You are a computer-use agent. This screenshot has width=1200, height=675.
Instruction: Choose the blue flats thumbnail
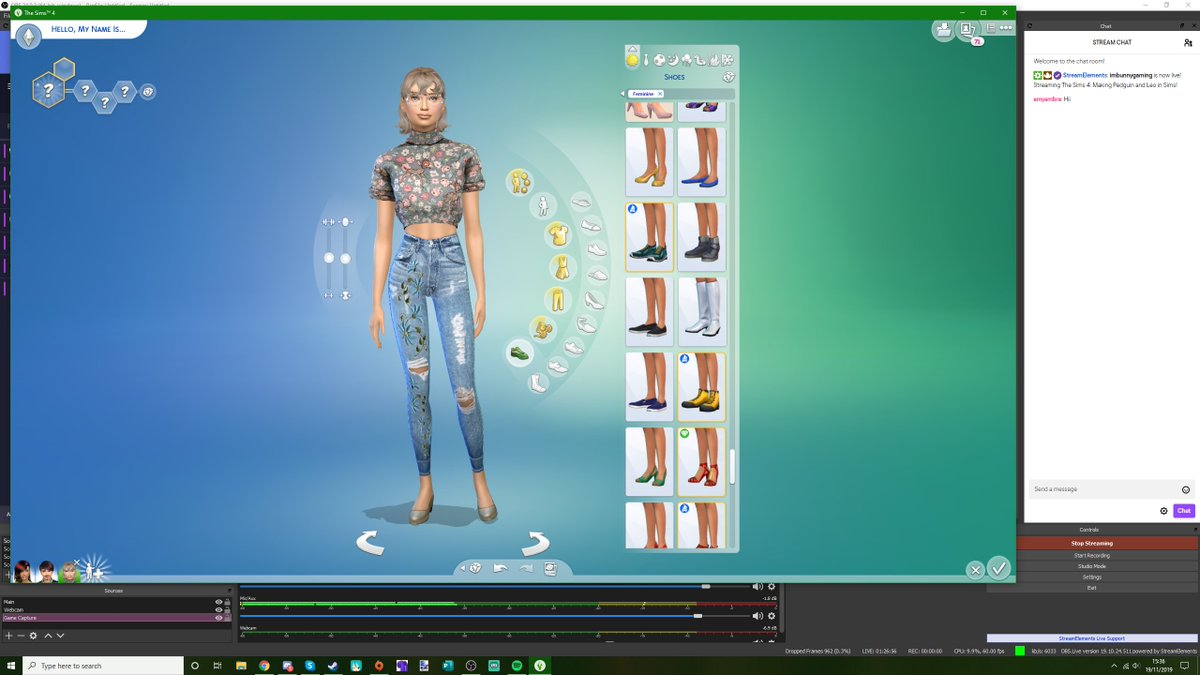tap(702, 161)
